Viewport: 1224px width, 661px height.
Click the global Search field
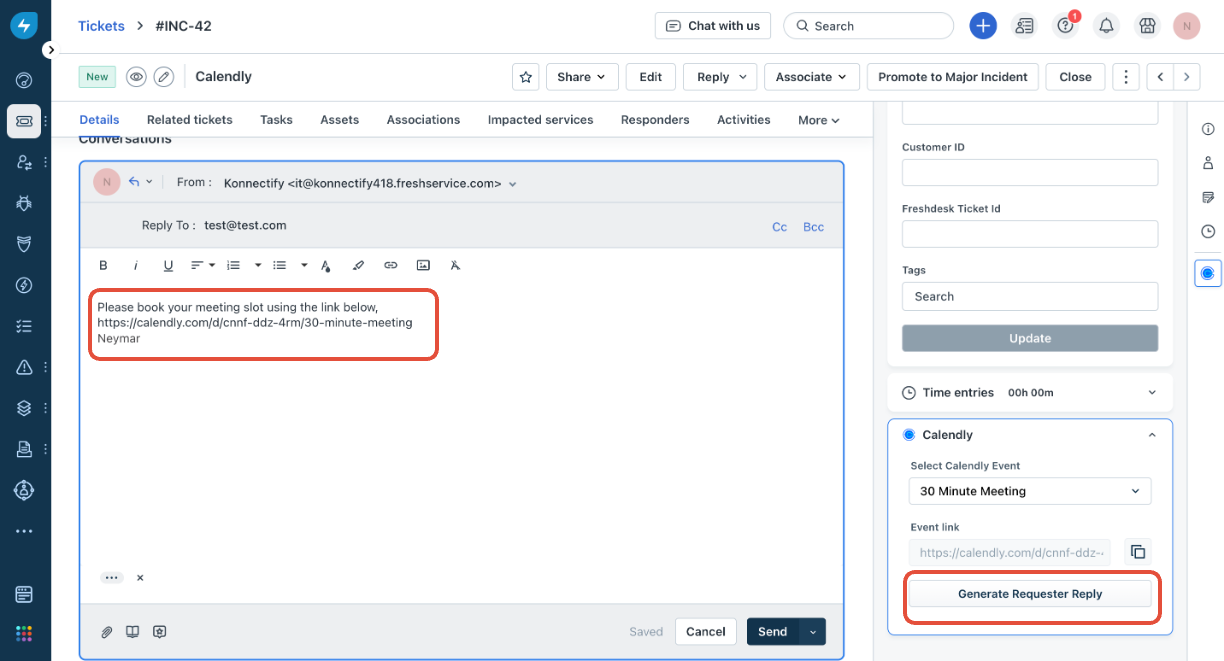coord(869,26)
